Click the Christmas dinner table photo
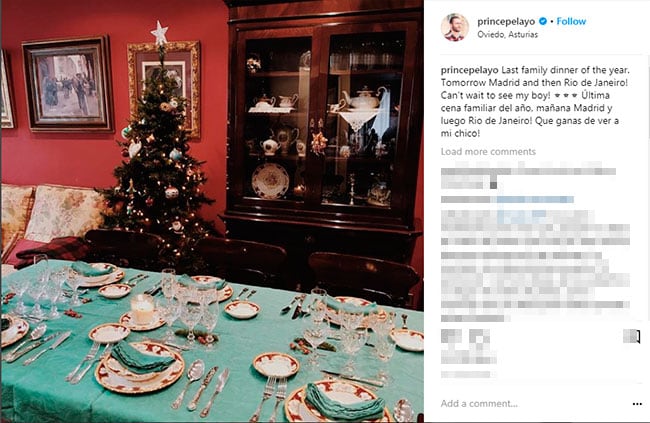The image size is (650, 423). pyautogui.click(x=212, y=212)
